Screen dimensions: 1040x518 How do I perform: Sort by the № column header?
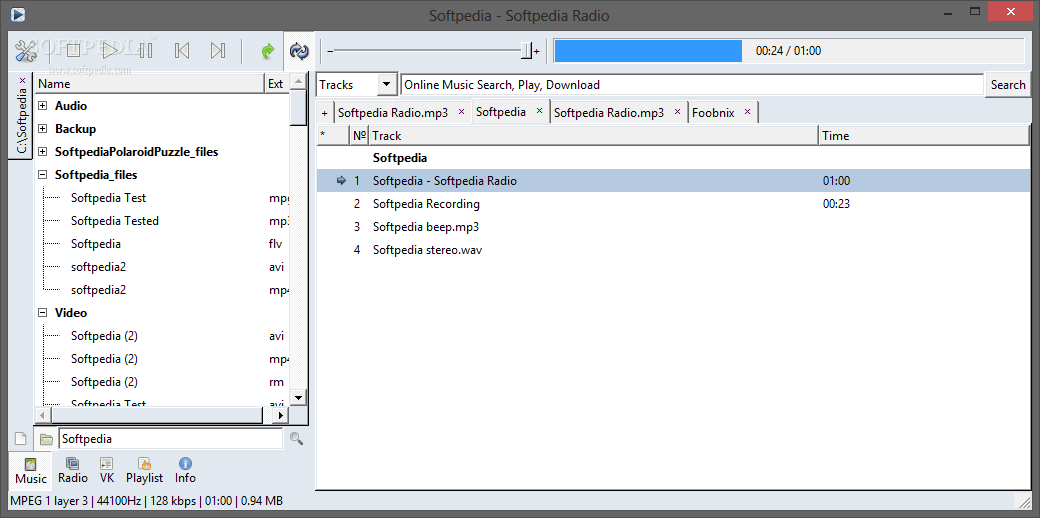[x=359, y=135]
